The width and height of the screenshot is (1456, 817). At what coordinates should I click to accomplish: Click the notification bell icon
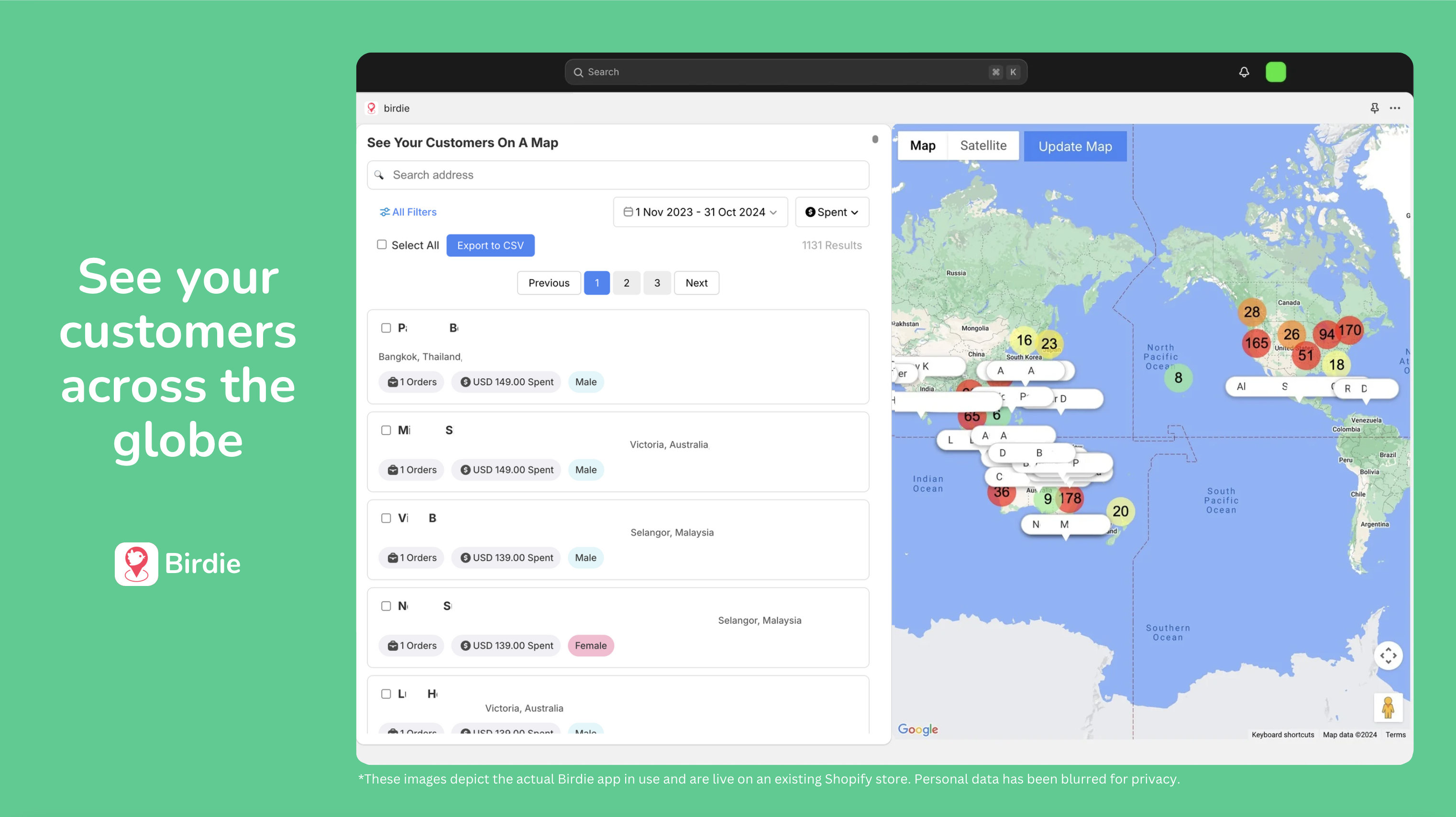coord(1244,72)
